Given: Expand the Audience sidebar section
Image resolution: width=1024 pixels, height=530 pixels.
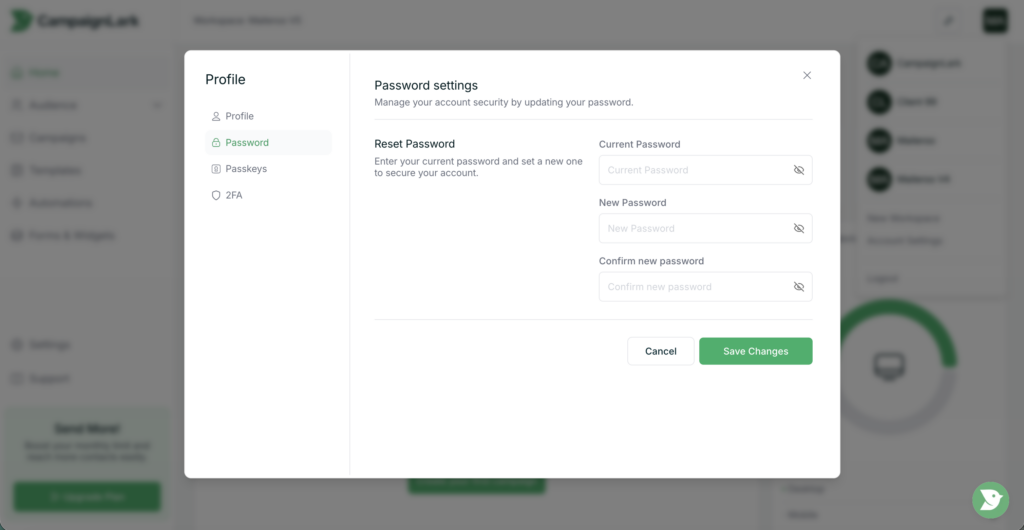Looking at the screenshot, I should coord(157,105).
